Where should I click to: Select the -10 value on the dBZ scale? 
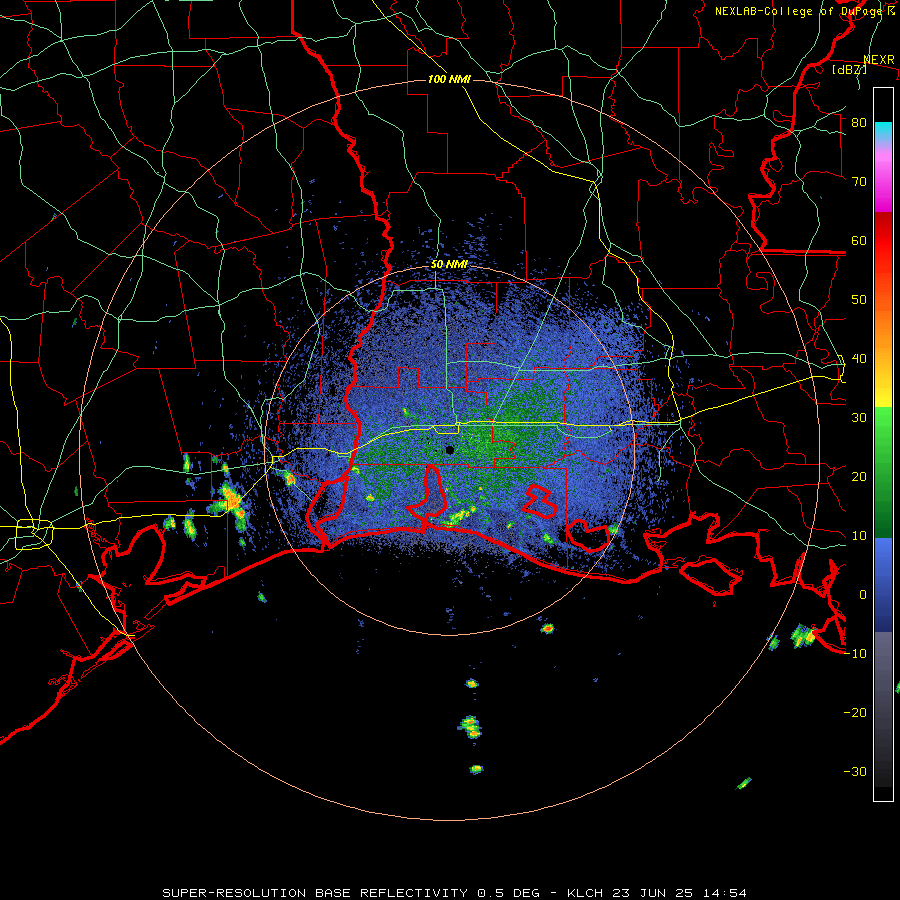coord(855,654)
